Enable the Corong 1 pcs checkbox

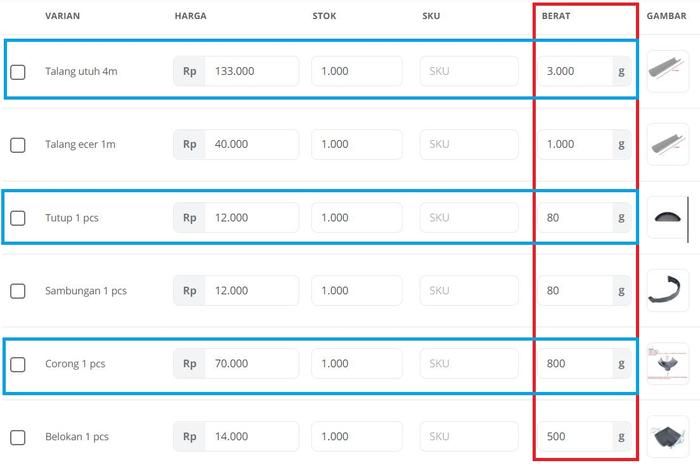18,364
